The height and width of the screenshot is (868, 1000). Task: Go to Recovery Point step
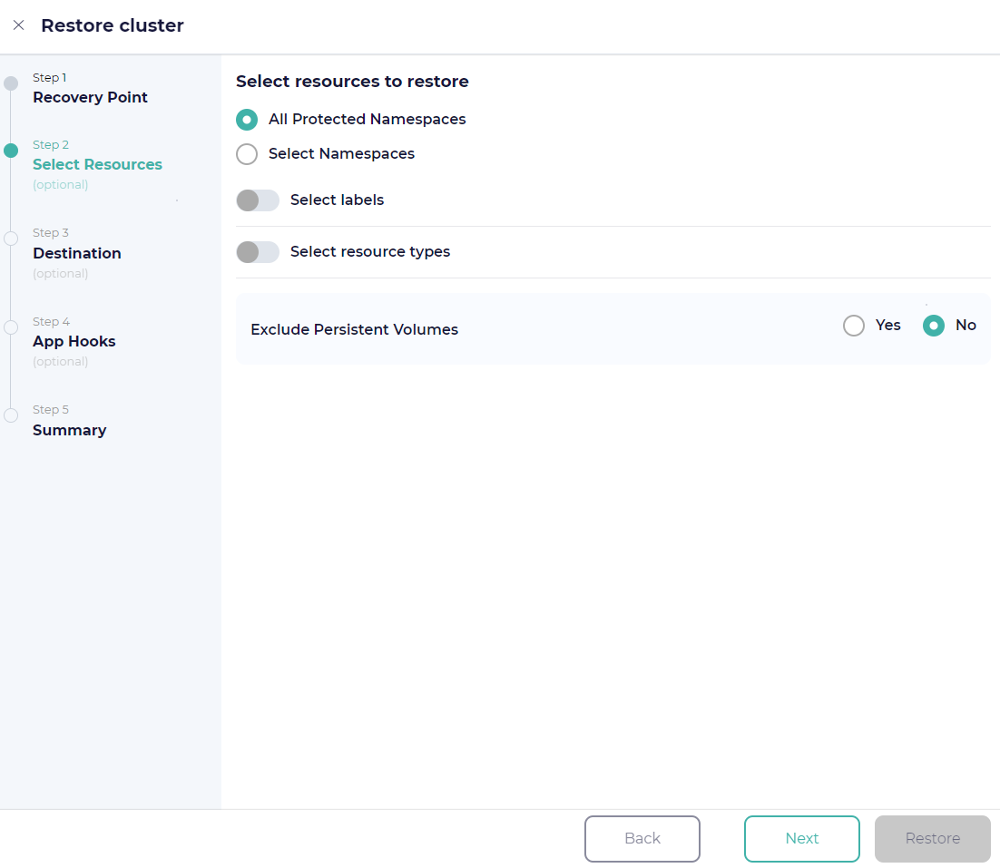coord(90,97)
